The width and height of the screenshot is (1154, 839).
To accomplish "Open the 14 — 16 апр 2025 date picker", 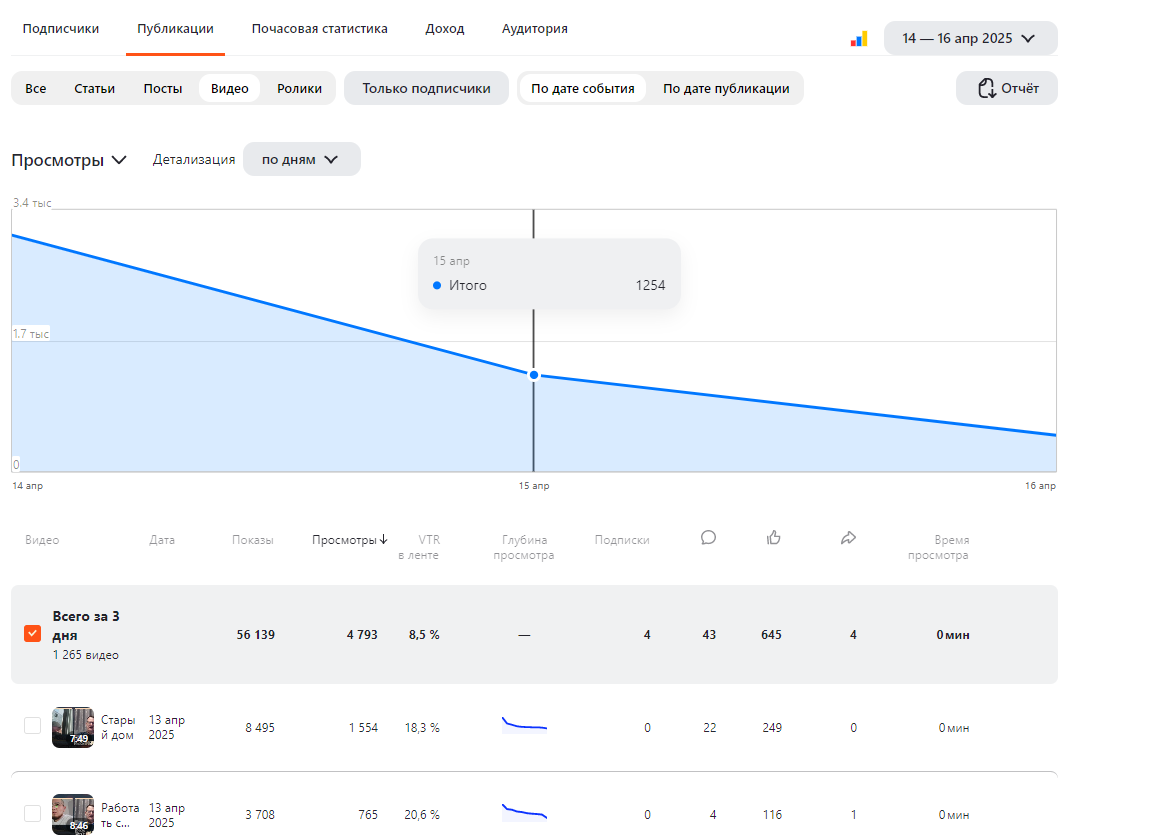I will 970,38.
